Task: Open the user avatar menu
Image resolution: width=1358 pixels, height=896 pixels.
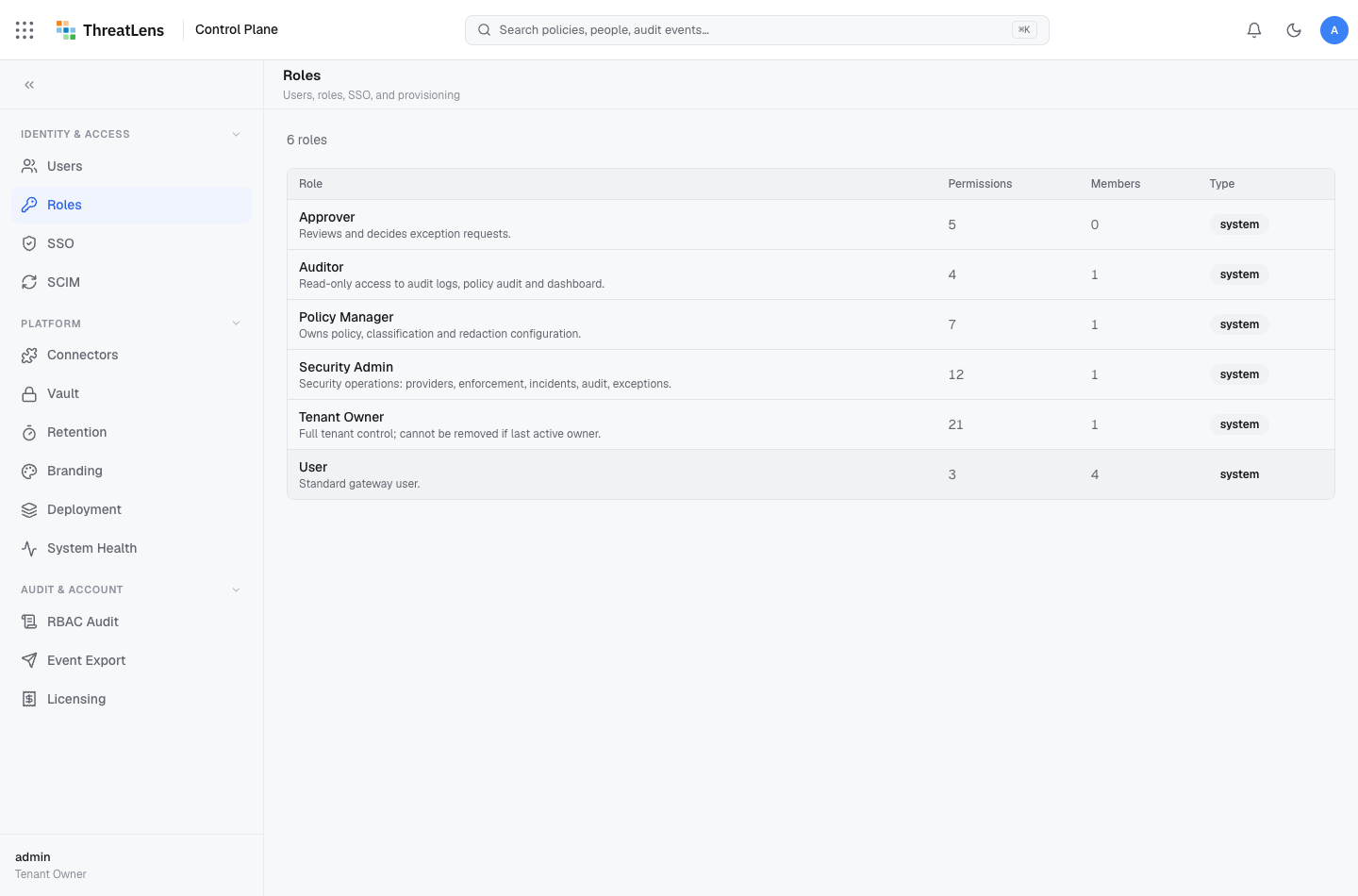Action: (1334, 30)
